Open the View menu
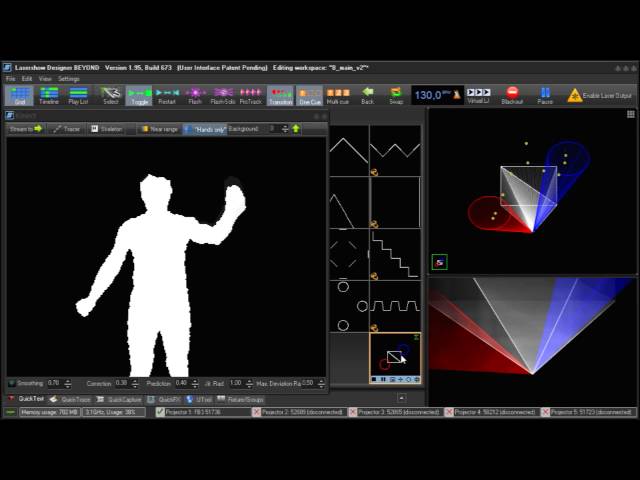 [x=45, y=79]
